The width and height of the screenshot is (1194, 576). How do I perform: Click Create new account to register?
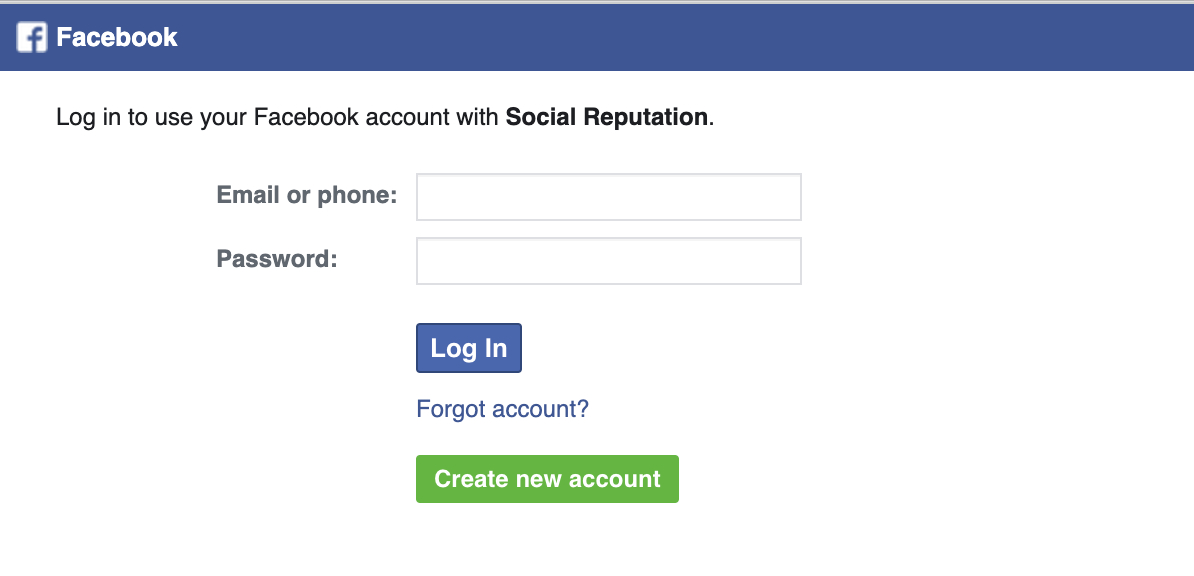pos(547,478)
